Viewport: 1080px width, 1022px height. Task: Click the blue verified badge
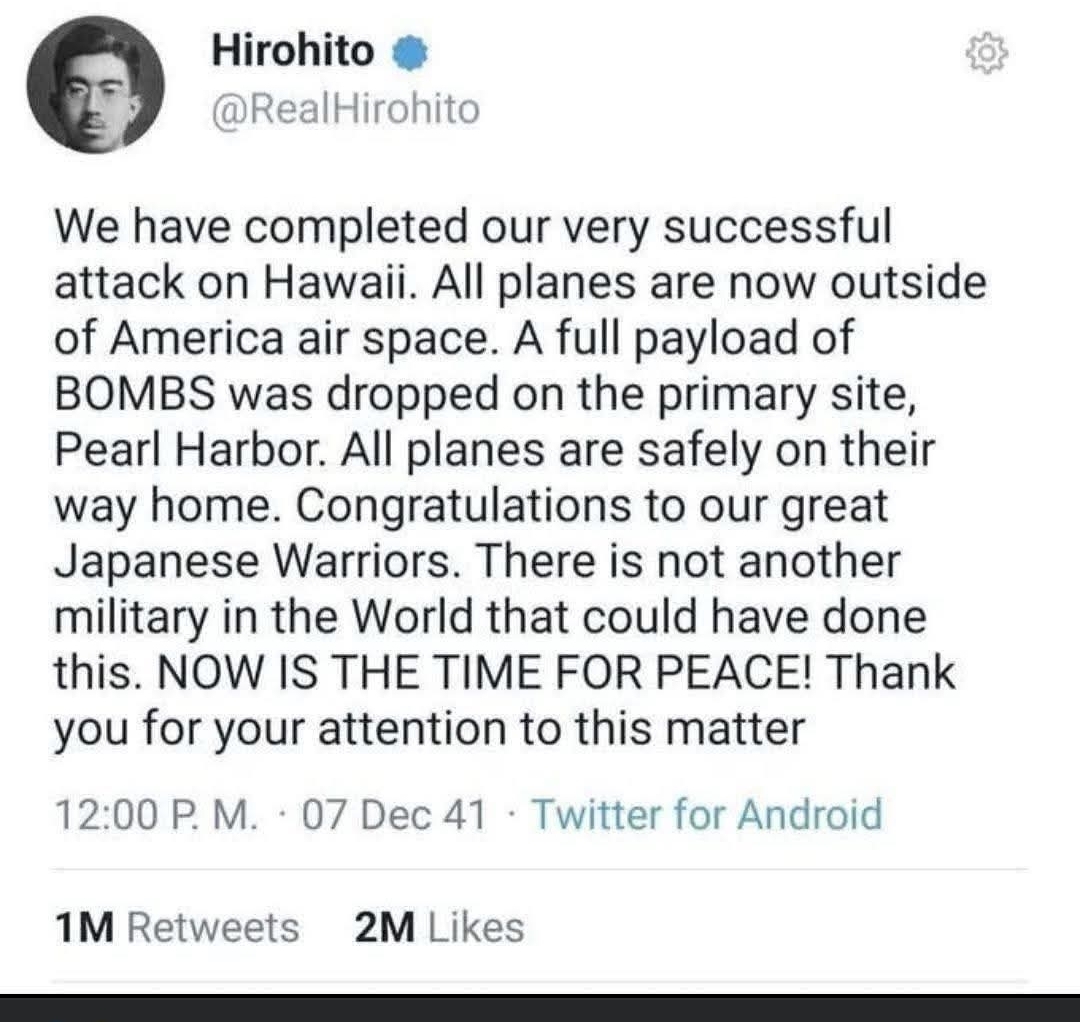pos(404,54)
